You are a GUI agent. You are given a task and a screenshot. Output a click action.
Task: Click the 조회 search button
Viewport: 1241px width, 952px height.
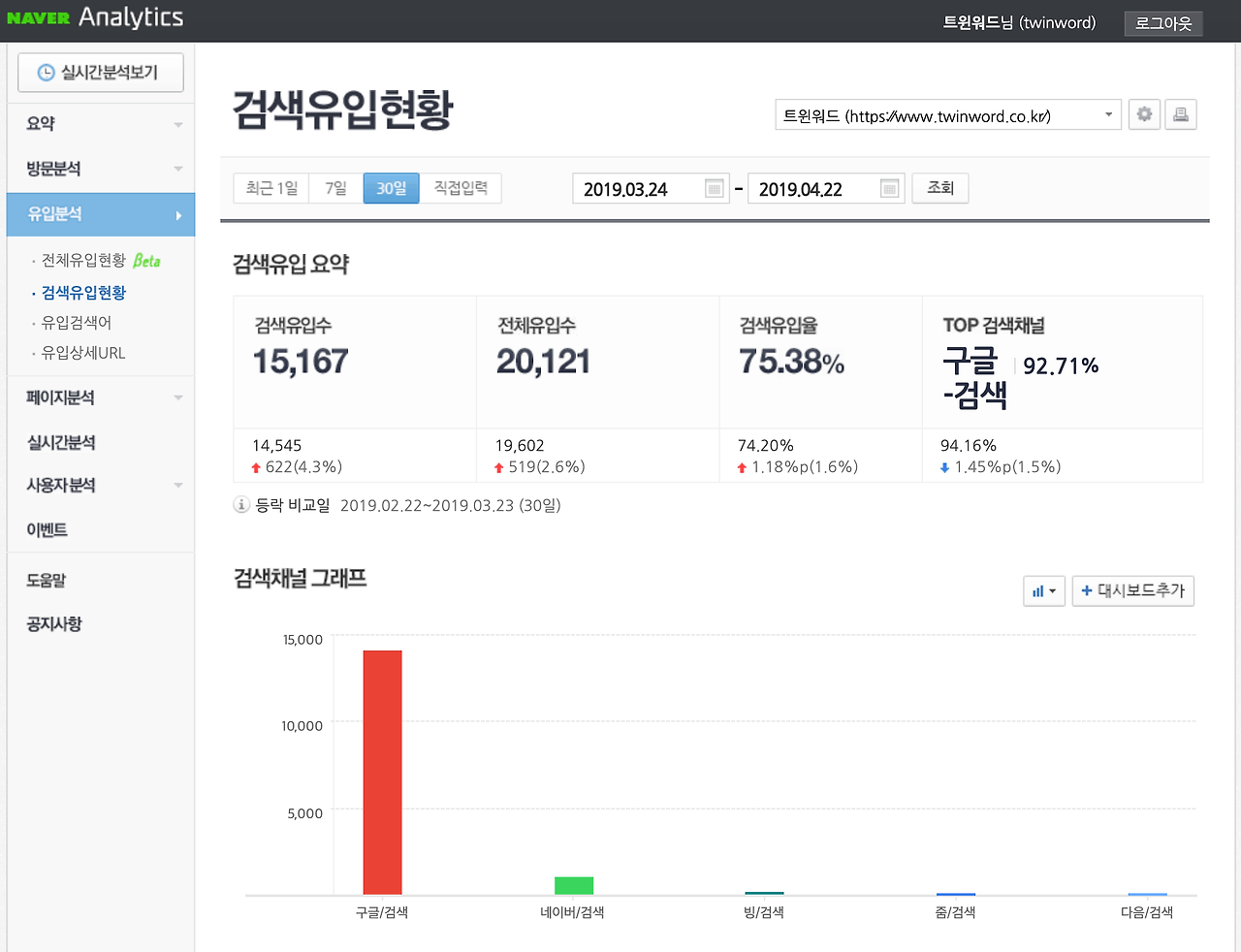pyautogui.click(x=940, y=188)
